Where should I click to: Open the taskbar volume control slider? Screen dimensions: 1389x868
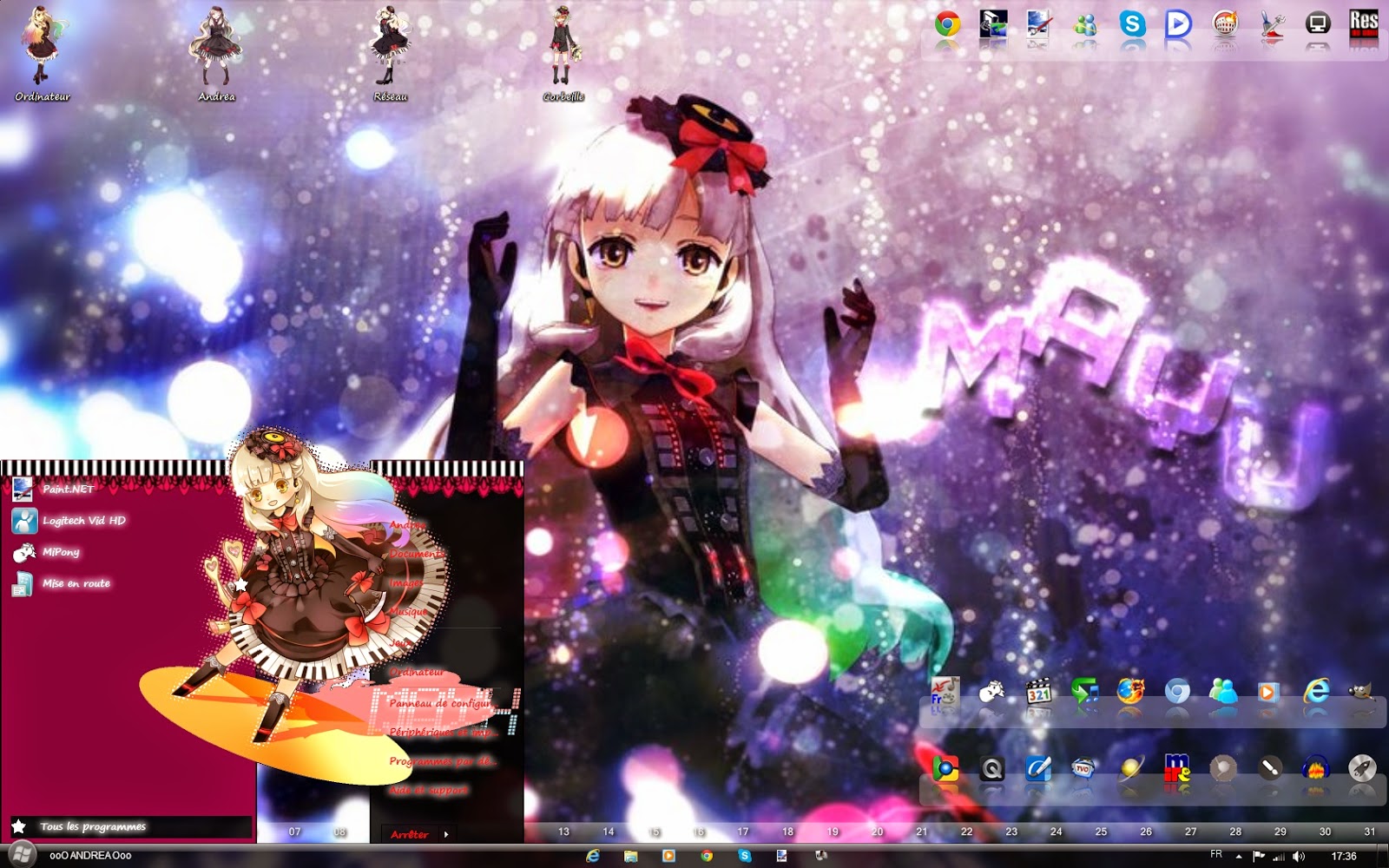(x=1298, y=857)
